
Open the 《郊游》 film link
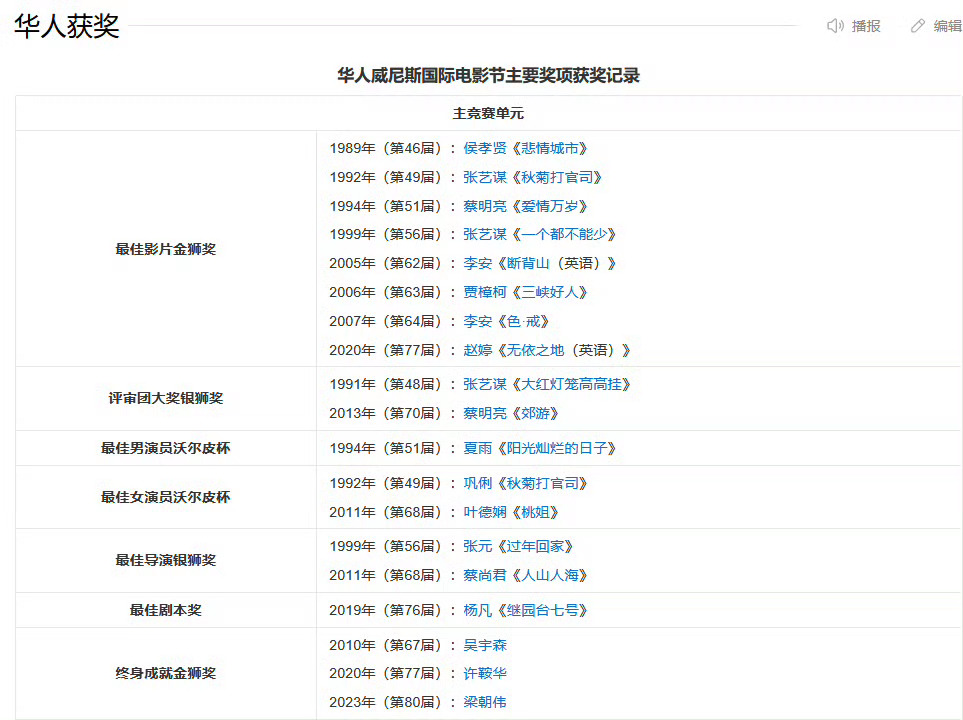[535, 413]
